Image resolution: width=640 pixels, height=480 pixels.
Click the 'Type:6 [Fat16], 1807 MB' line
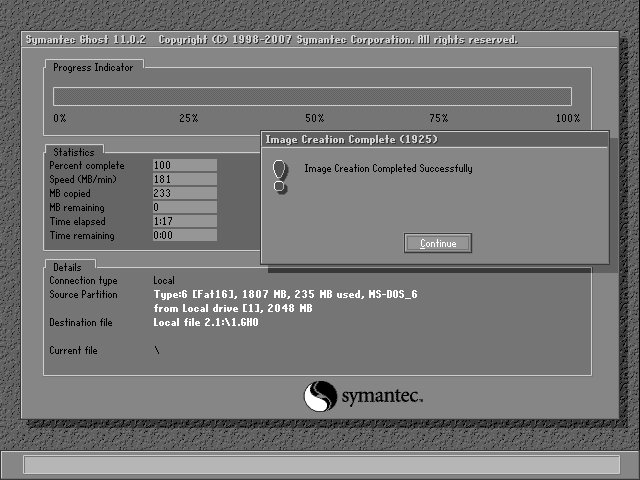pos(285,294)
